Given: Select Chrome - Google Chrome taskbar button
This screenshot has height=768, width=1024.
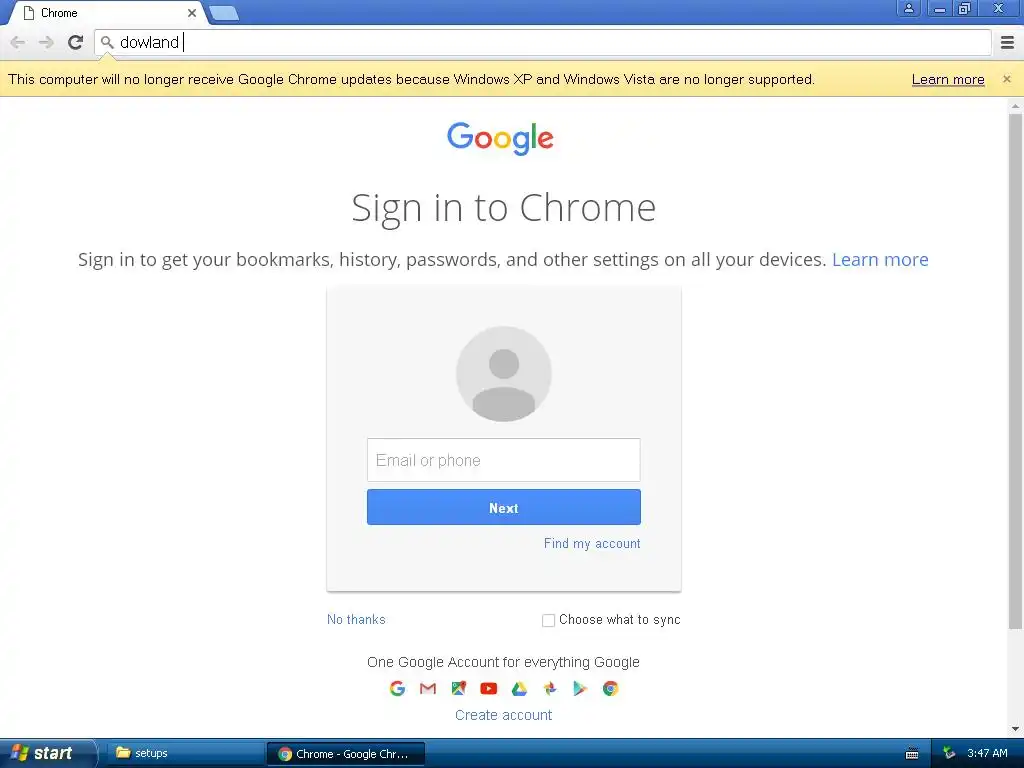Looking at the screenshot, I should 346,754.
